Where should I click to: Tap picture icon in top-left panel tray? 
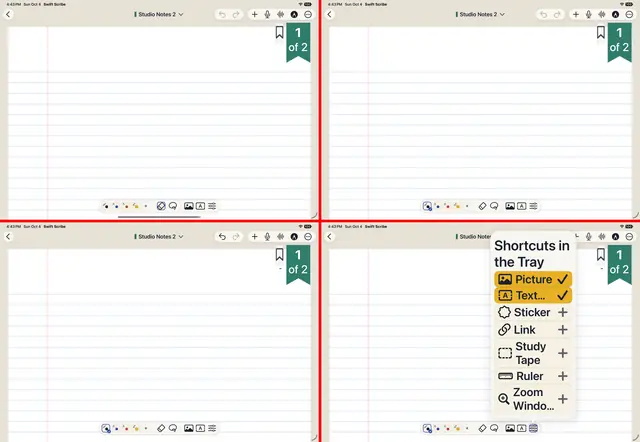point(189,206)
